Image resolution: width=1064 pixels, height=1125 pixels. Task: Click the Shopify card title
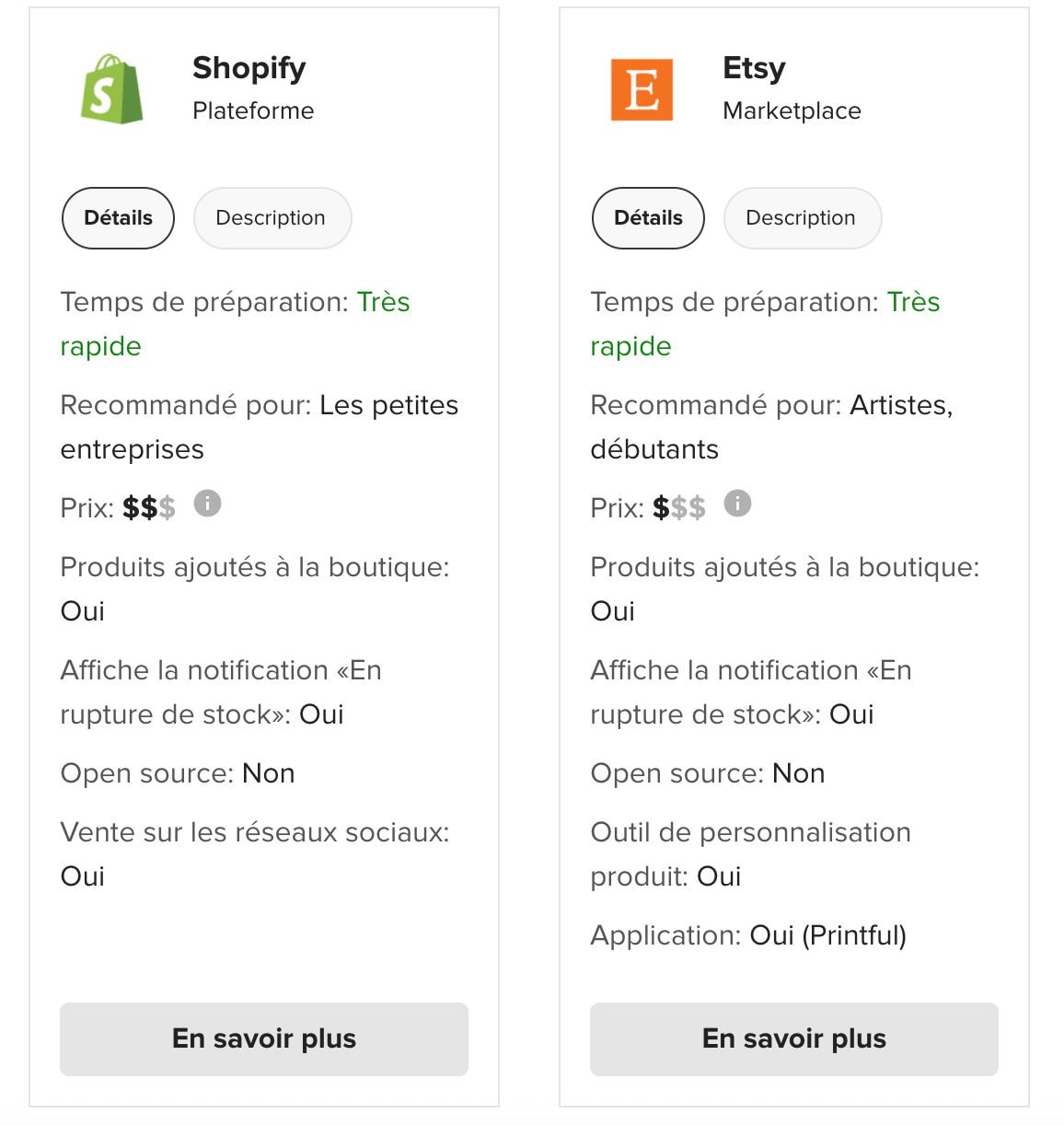249,68
